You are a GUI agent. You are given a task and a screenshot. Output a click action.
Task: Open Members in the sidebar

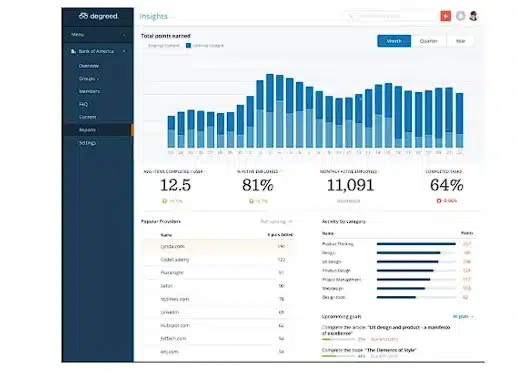click(89, 91)
